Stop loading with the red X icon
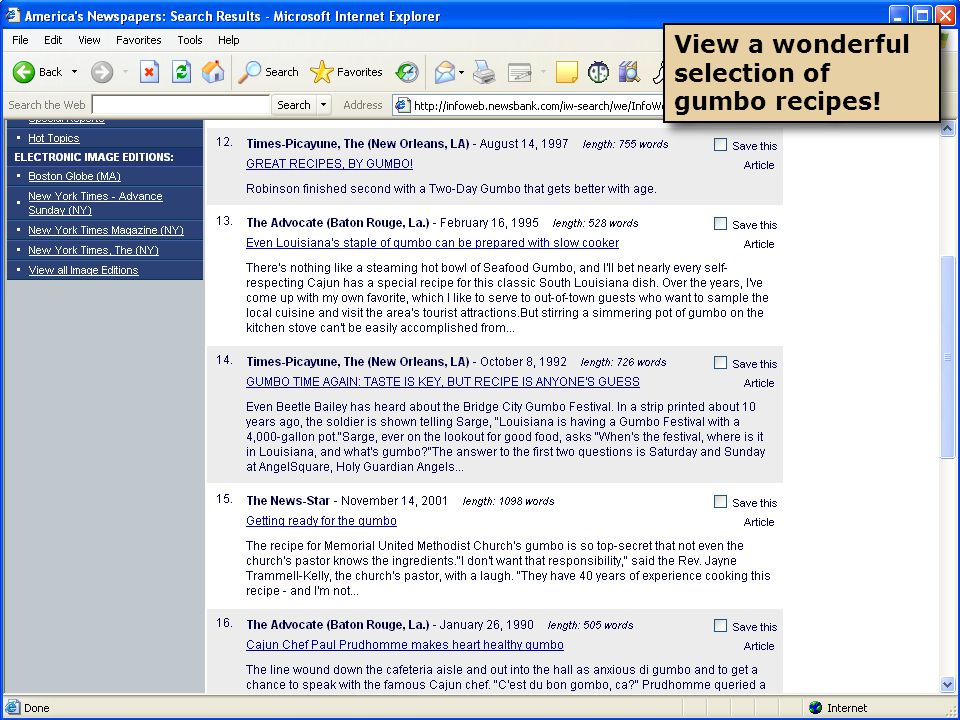Image resolution: width=960 pixels, height=720 pixels. point(149,72)
